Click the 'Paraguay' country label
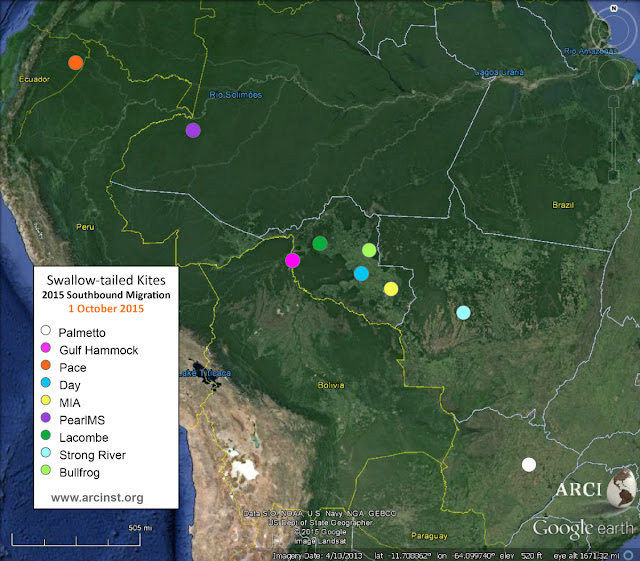The image size is (640, 561). (429, 536)
